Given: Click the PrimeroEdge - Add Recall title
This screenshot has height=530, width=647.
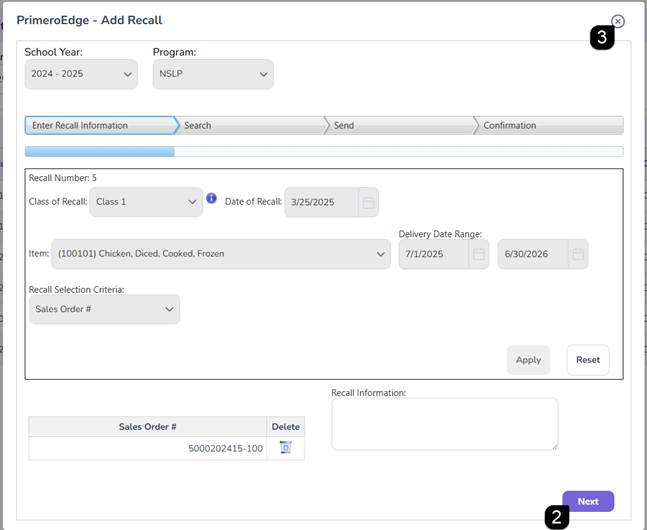Looking at the screenshot, I should point(89,20).
